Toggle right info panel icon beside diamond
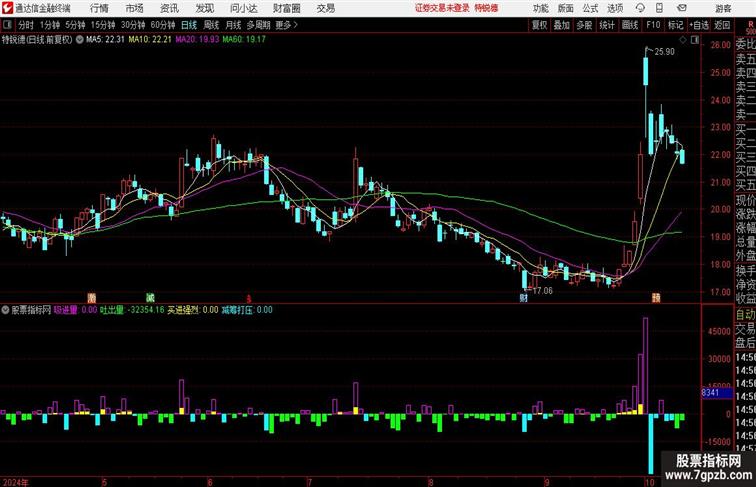 695,40
